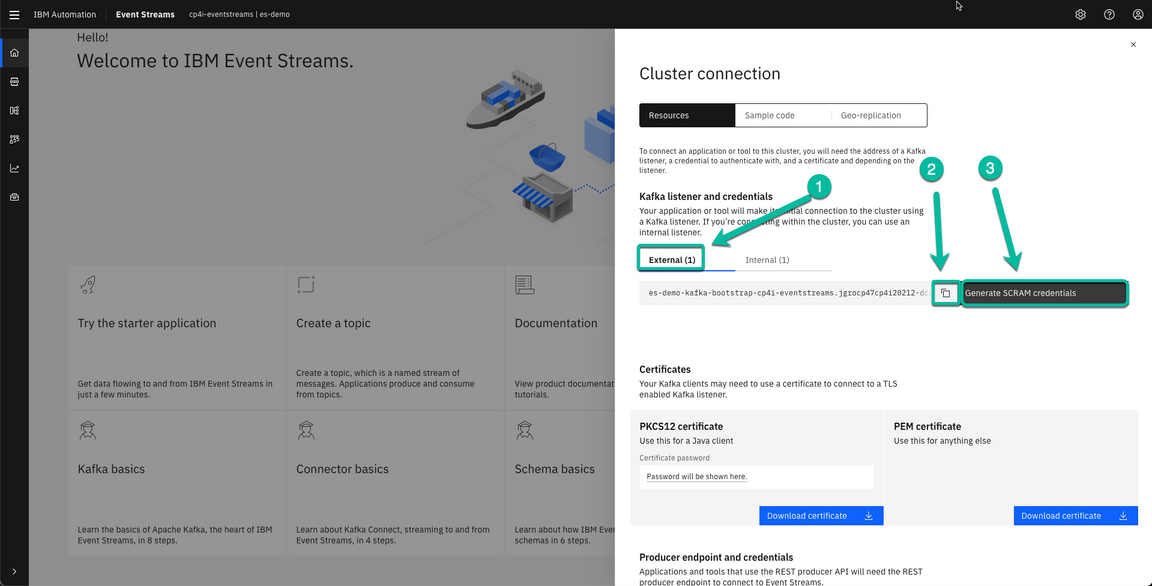Click the Certificate password field
Image resolution: width=1152 pixels, height=586 pixels.
(x=756, y=477)
